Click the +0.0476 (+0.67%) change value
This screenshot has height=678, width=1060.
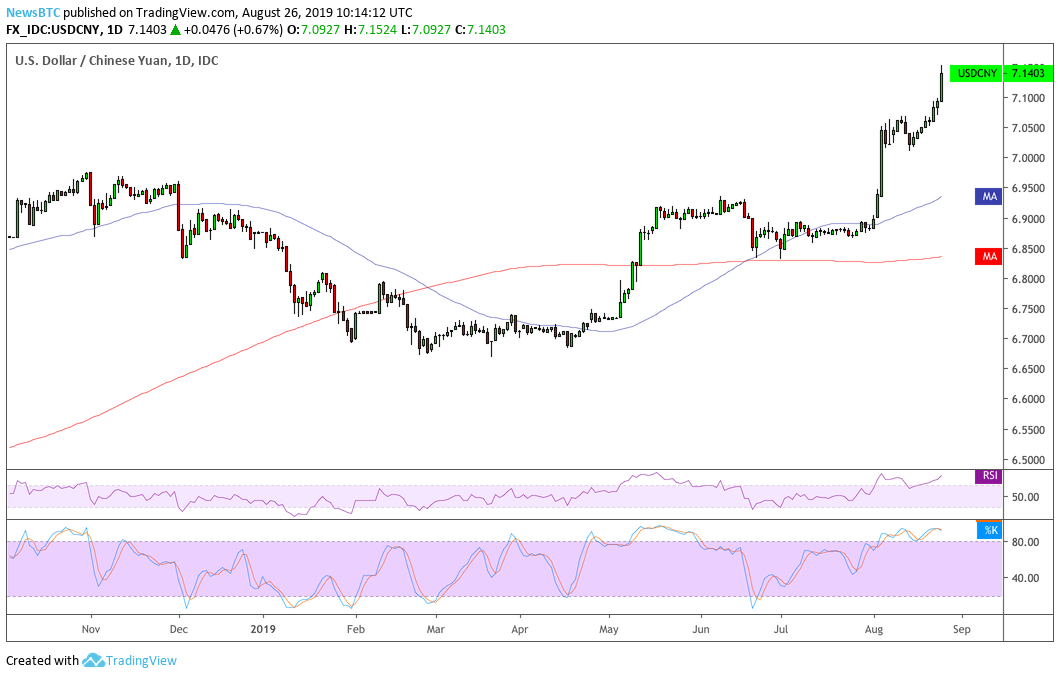pos(233,30)
